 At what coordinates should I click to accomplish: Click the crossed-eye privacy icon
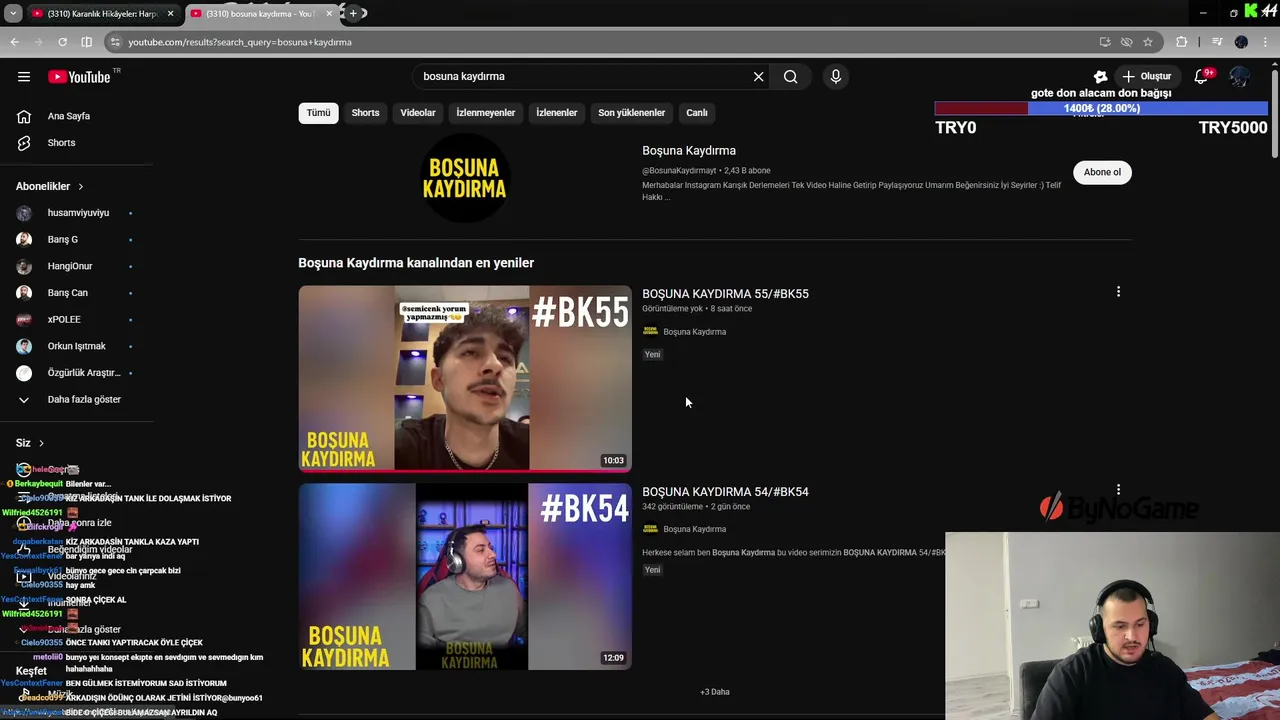coord(1126,42)
